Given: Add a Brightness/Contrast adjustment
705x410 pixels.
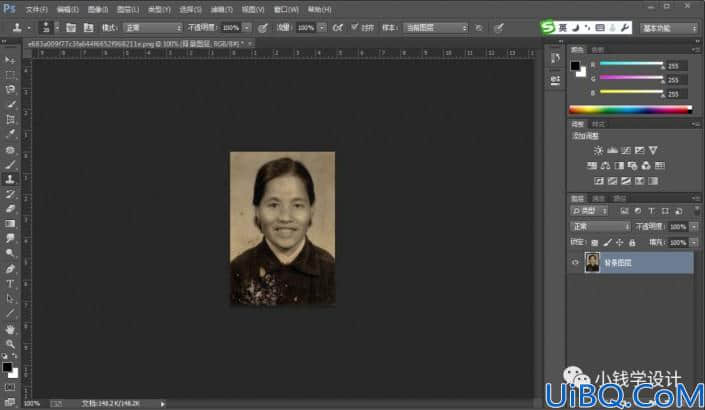Looking at the screenshot, I should (598, 150).
